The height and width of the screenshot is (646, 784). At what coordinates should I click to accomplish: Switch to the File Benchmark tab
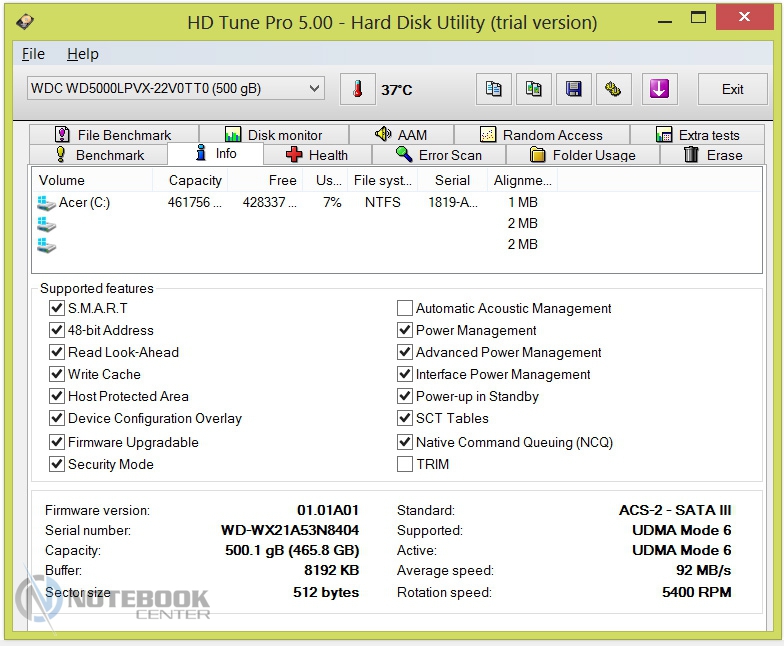tap(114, 134)
